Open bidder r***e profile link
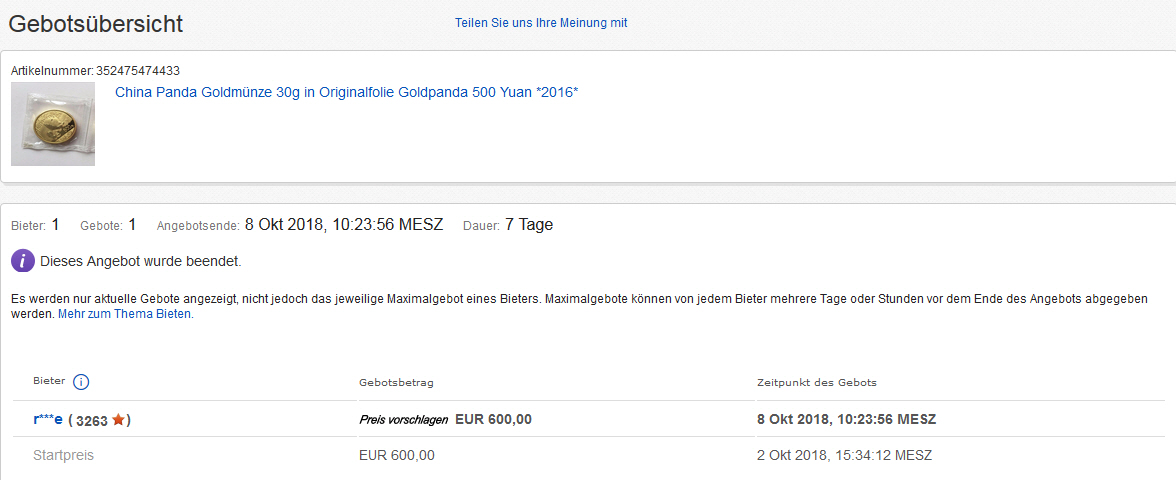The width and height of the screenshot is (1176, 480). coord(48,419)
